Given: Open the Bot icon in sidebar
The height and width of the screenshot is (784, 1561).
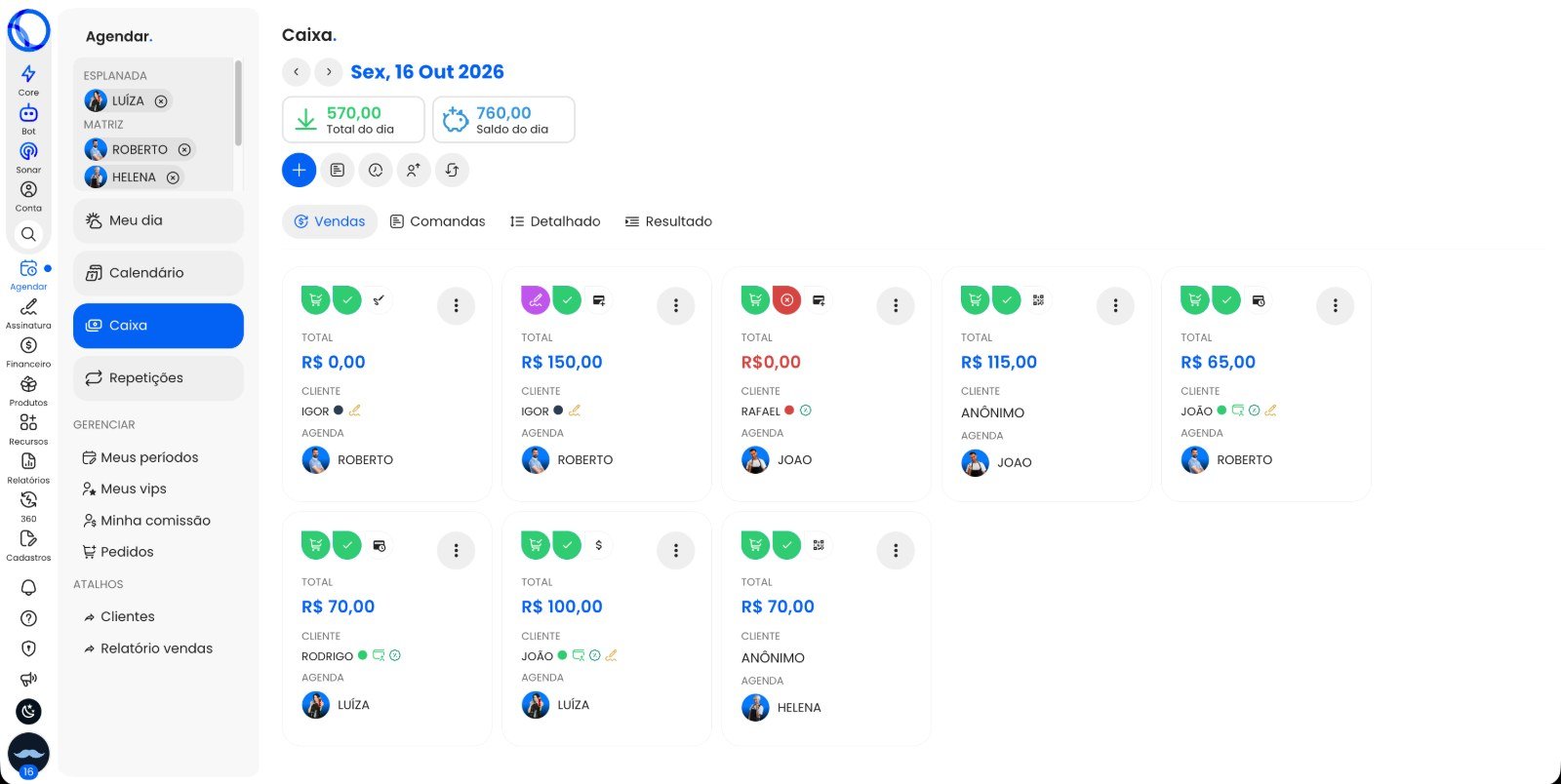Looking at the screenshot, I should pos(28,113).
